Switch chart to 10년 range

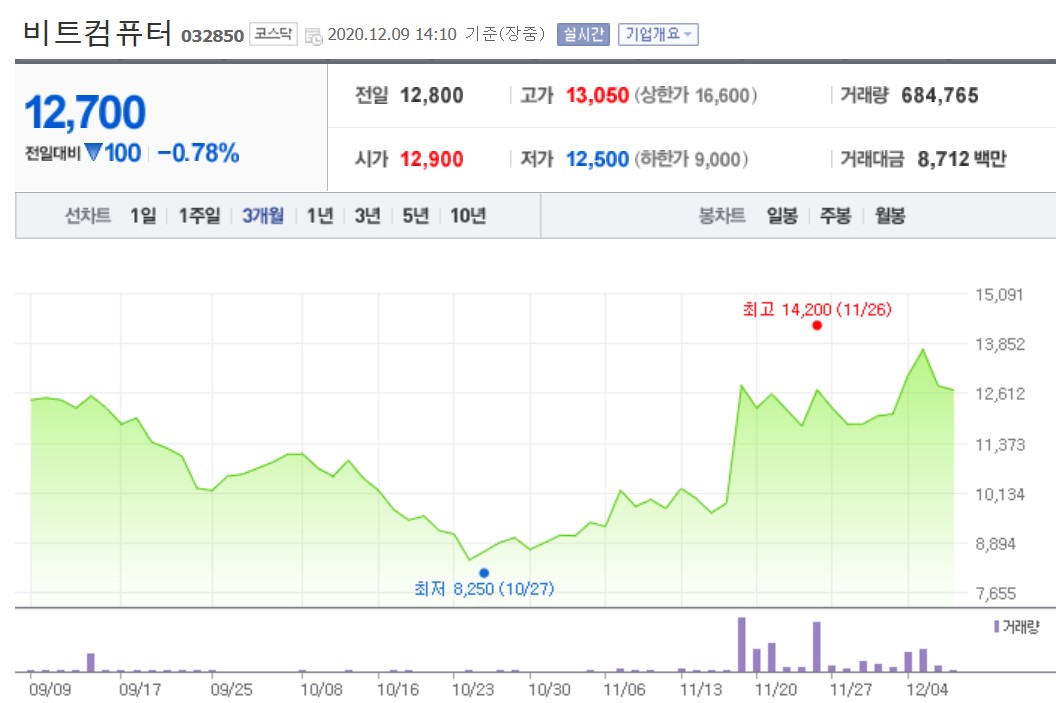pyautogui.click(x=468, y=215)
